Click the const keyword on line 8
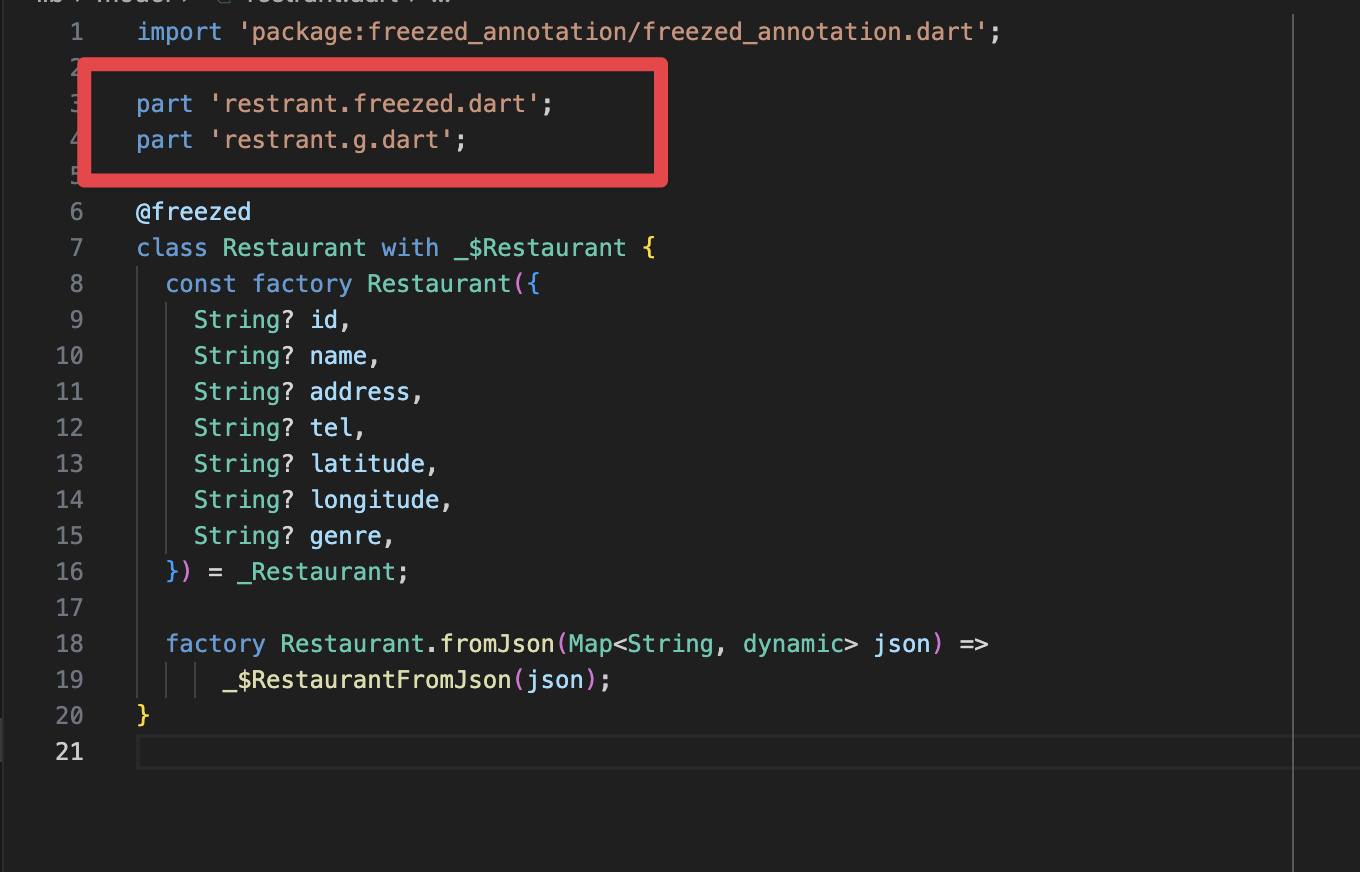Screen dimensions: 1360x872 (x=201, y=284)
